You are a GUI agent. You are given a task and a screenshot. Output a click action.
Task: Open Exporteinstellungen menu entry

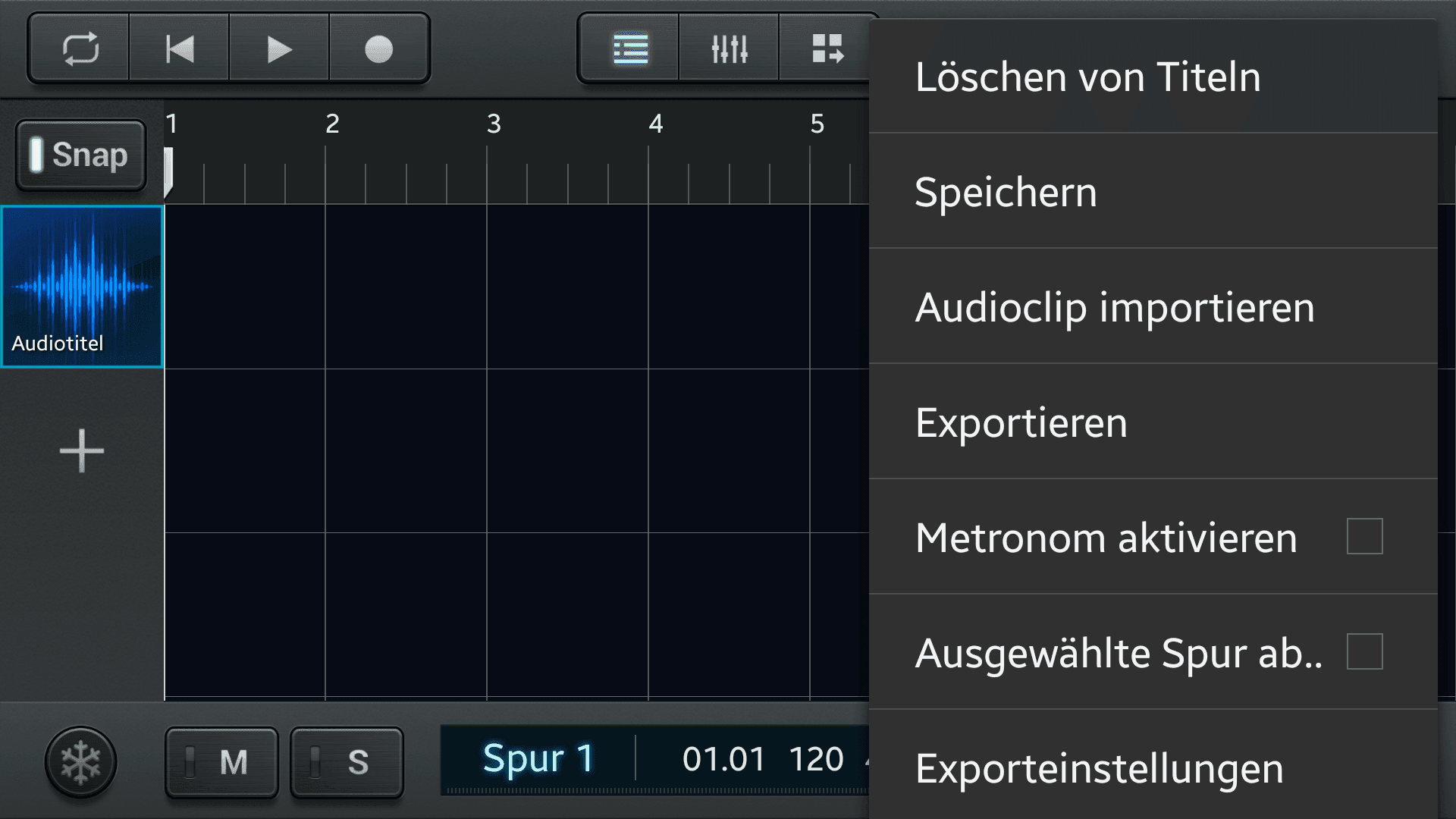1153,766
